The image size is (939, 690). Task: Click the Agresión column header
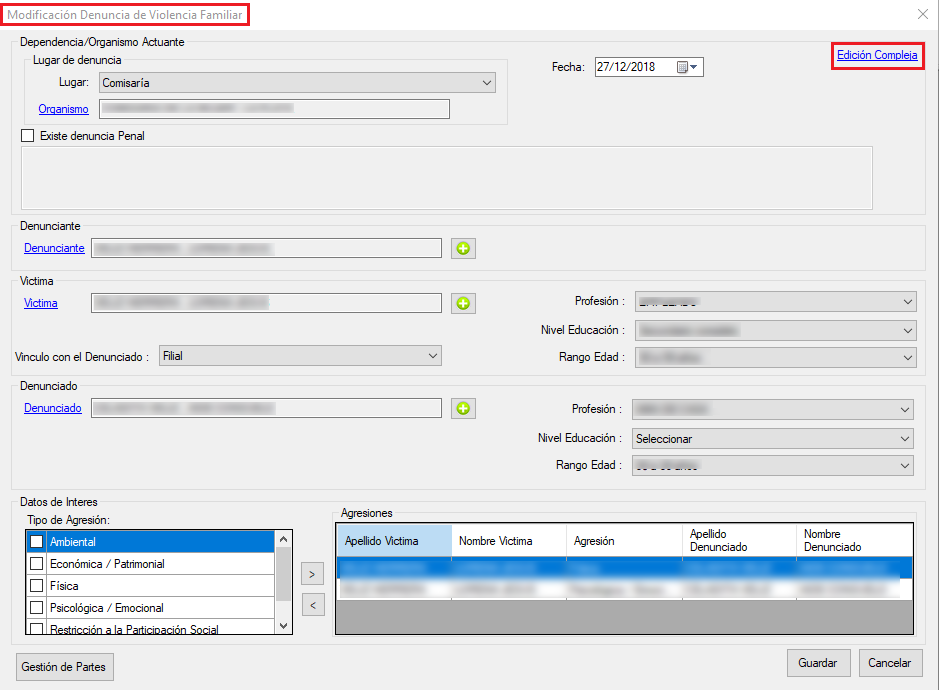[623, 541]
